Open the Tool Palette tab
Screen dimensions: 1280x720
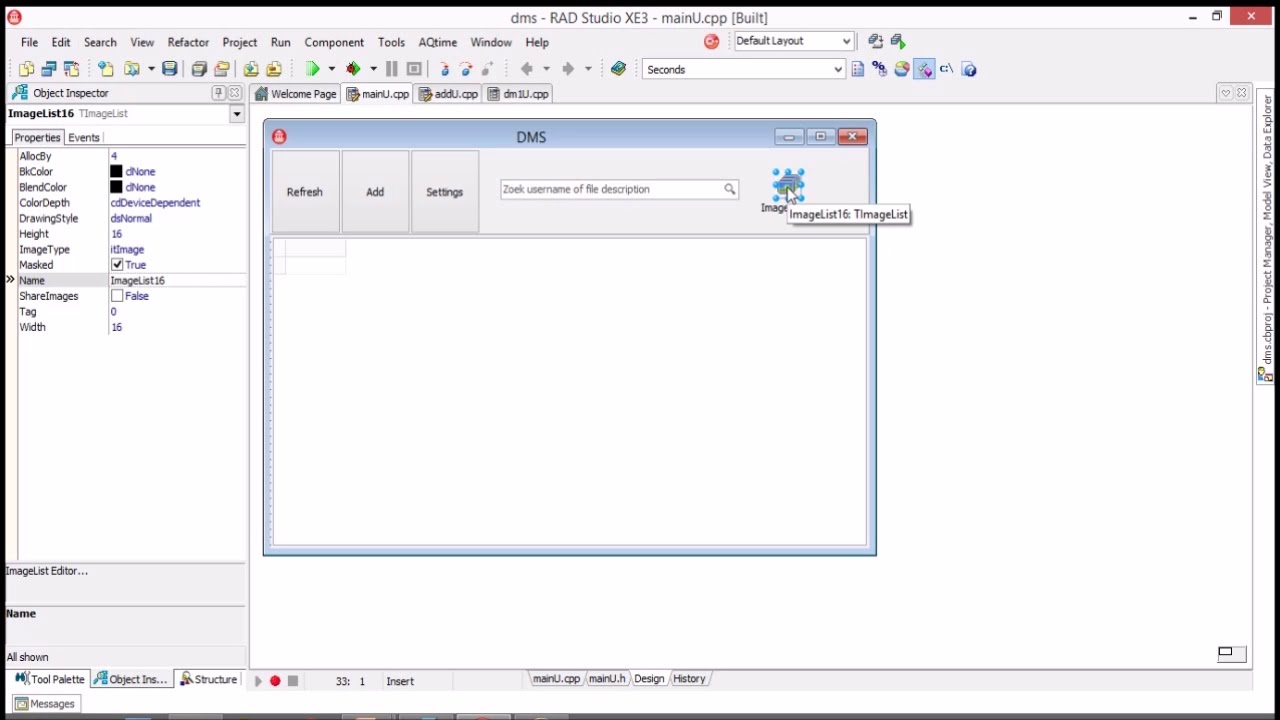(50, 680)
